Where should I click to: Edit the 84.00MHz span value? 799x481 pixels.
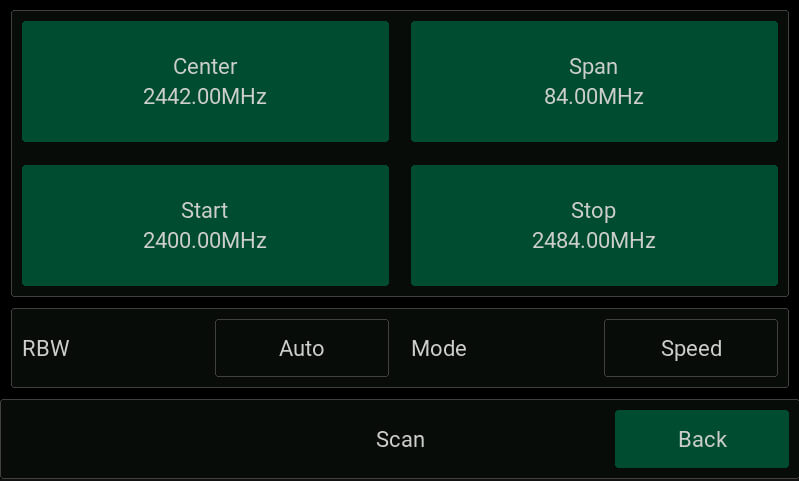tap(594, 97)
